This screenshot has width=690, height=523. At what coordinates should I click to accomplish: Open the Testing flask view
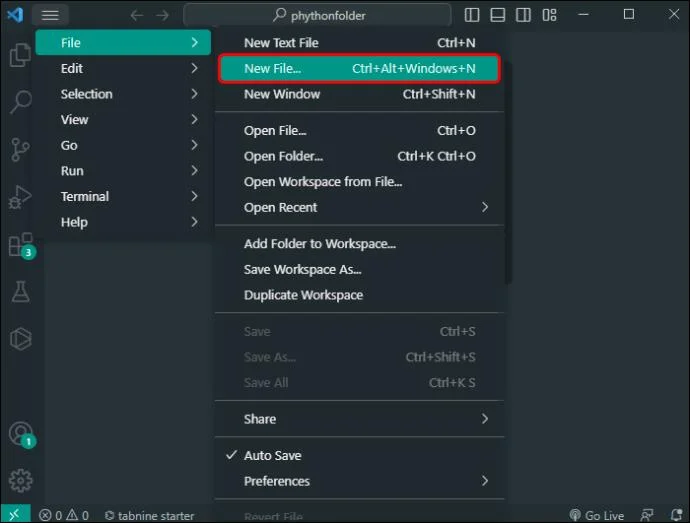(21, 292)
